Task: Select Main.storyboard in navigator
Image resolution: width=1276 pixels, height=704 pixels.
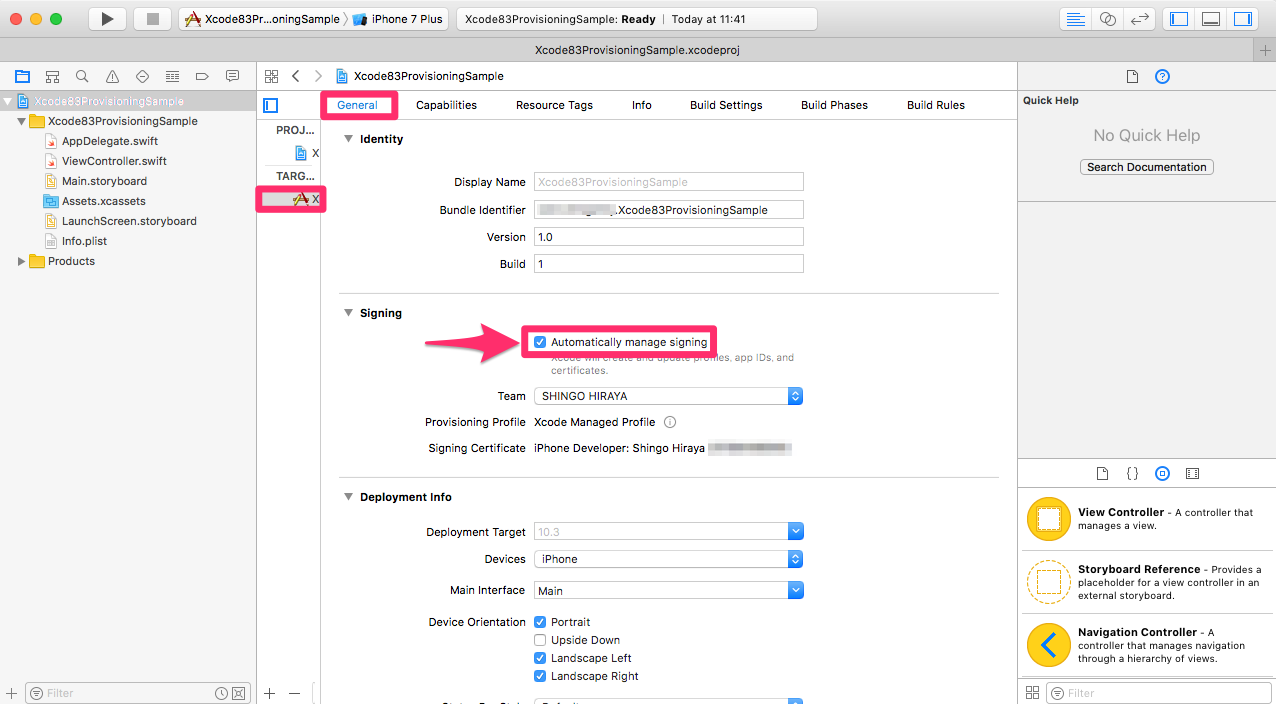Action: 104,181
